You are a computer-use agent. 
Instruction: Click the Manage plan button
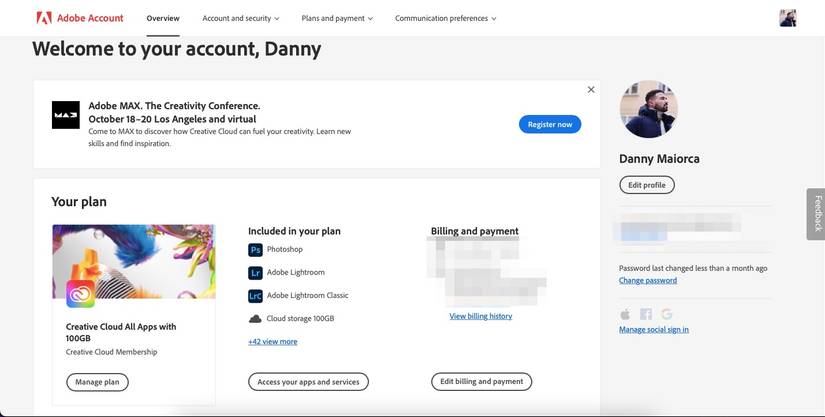[x=97, y=381]
